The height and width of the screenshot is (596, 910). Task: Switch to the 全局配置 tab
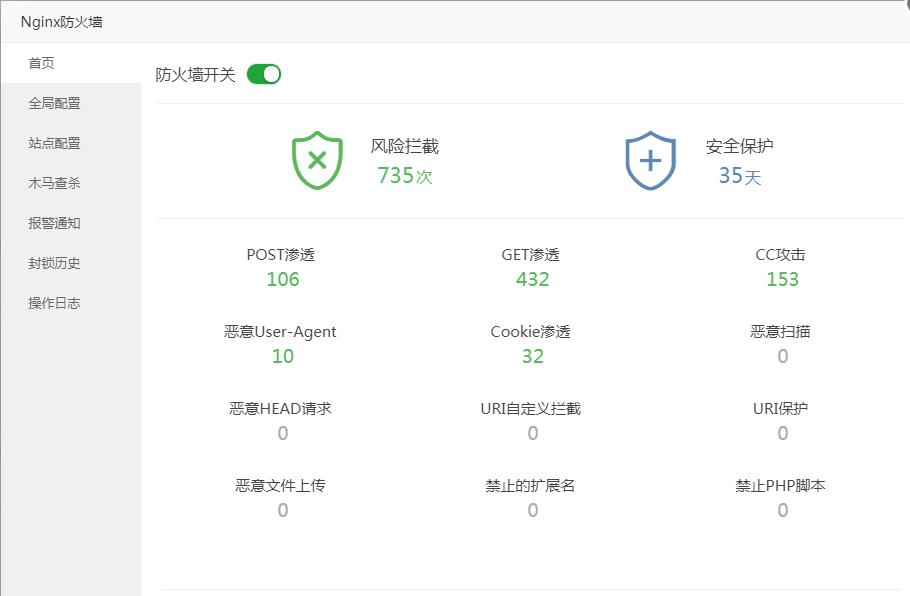[71, 103]
